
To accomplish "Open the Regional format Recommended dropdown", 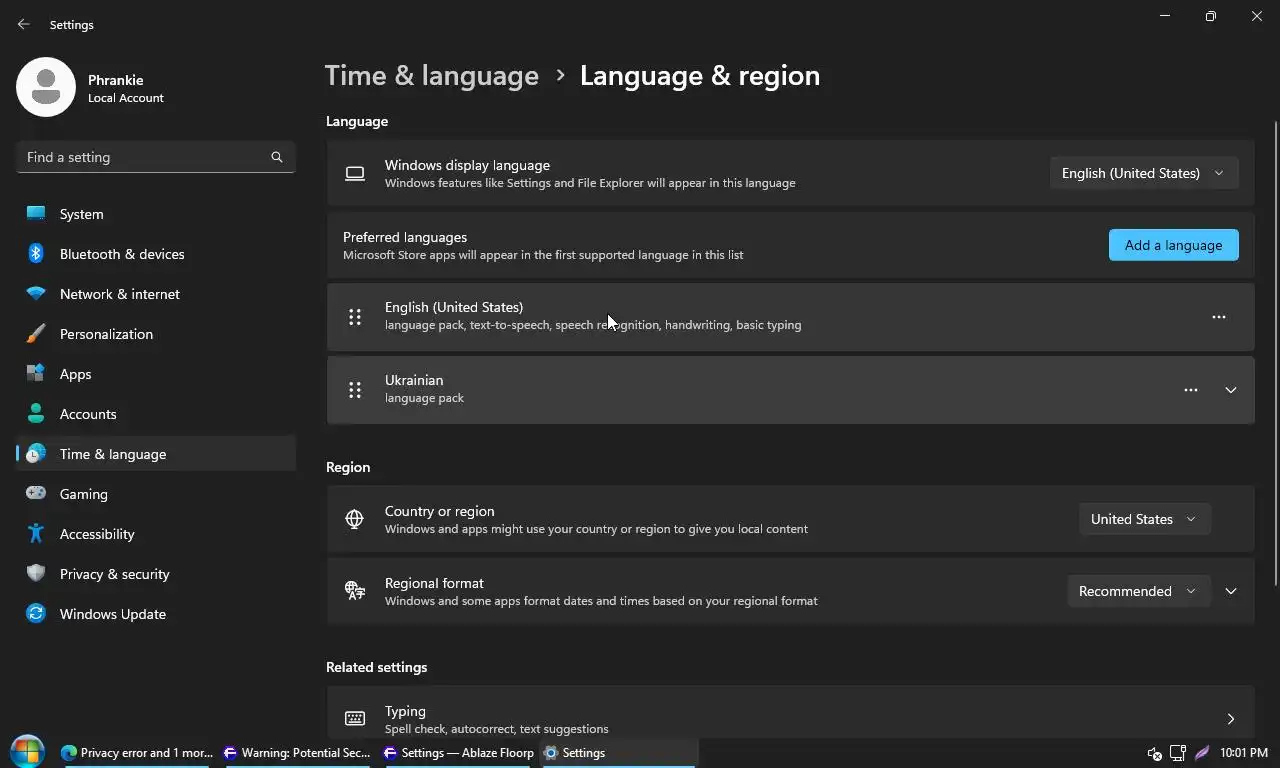I will 1137,591.
